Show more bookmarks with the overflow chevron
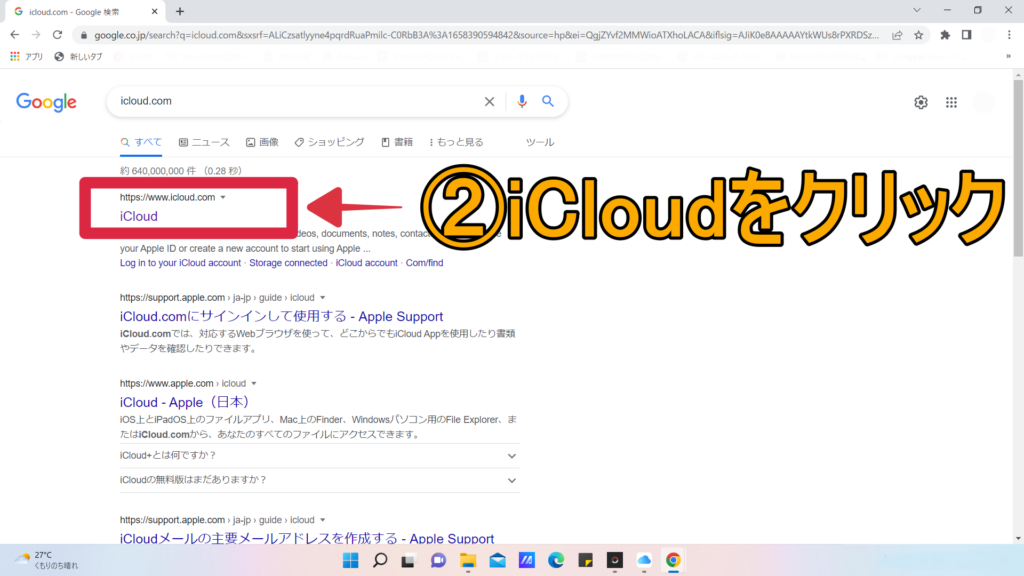 (1008, 57)
